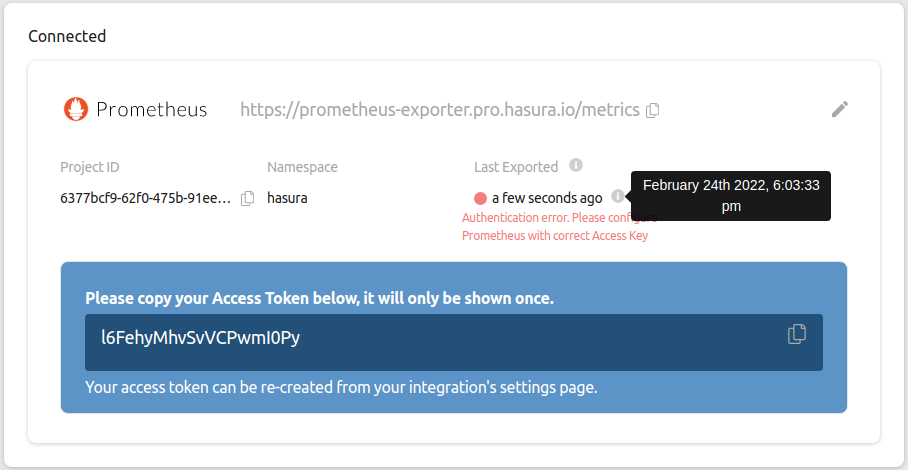This screenshot has width=908, height=470.
Task: Click the Prometheus flame logo
Action: click(x=75, y=109)
